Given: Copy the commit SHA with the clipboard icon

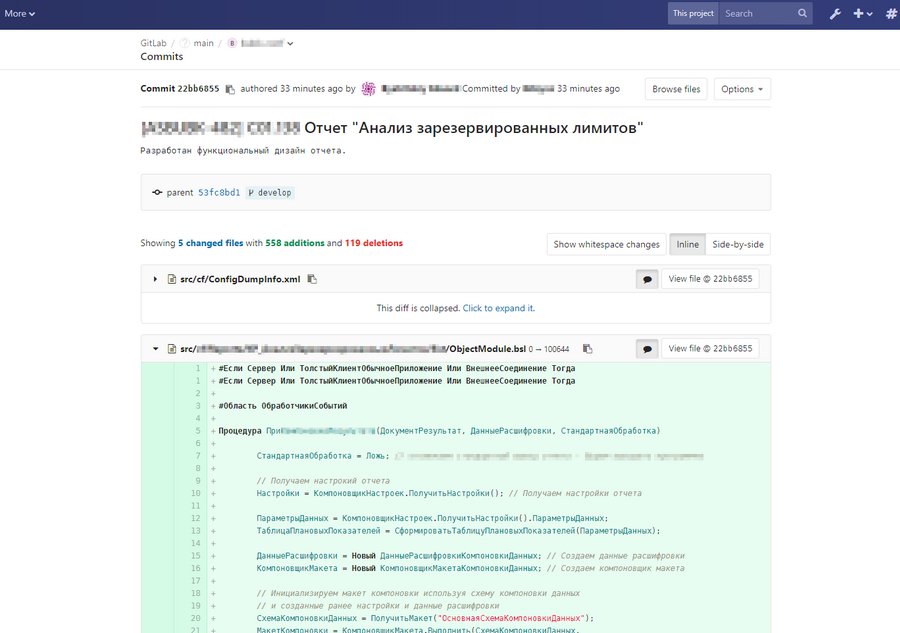Looking at the screenshot, I should pos(229,89).
